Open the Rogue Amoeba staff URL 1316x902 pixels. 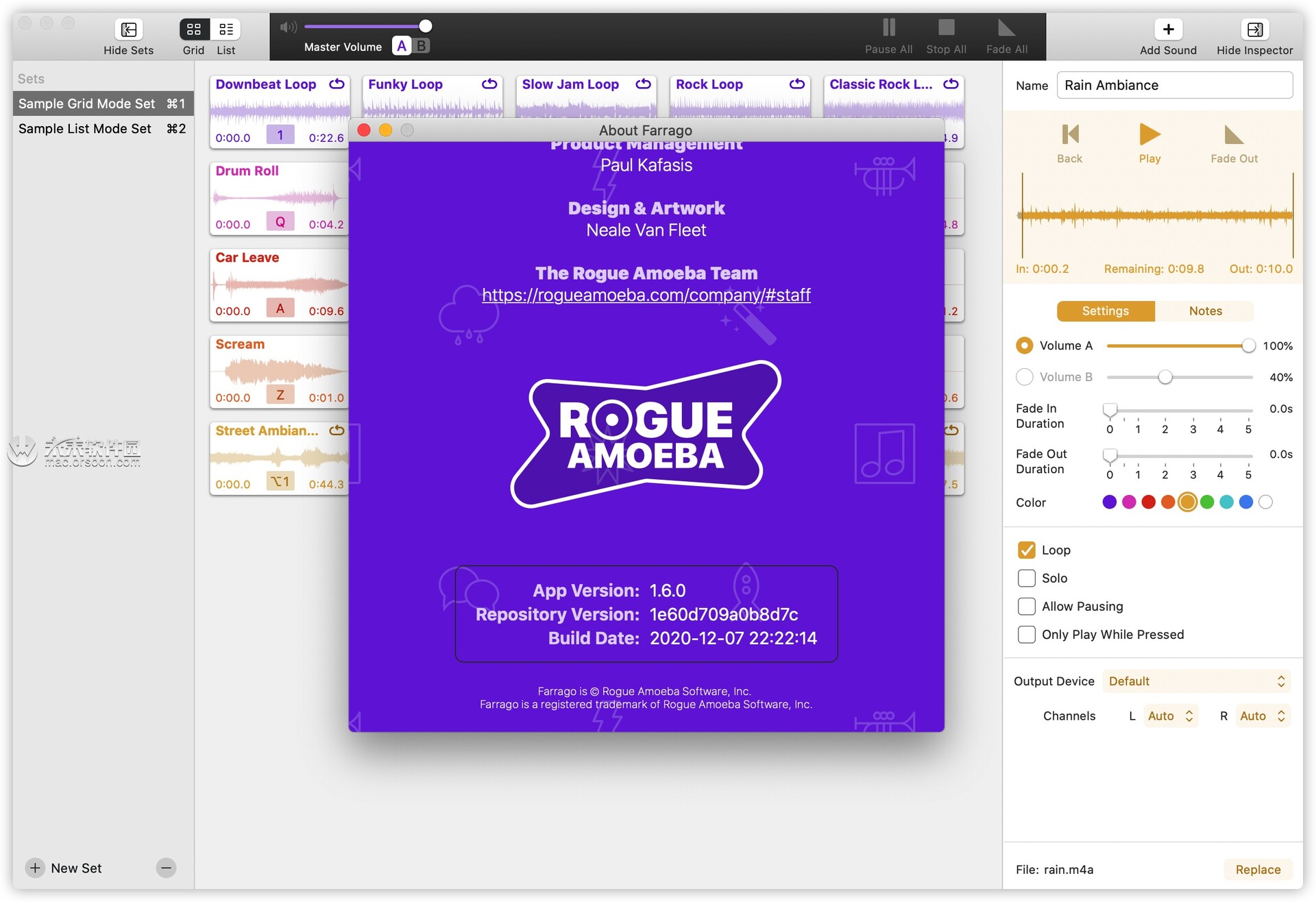(647, 293)
